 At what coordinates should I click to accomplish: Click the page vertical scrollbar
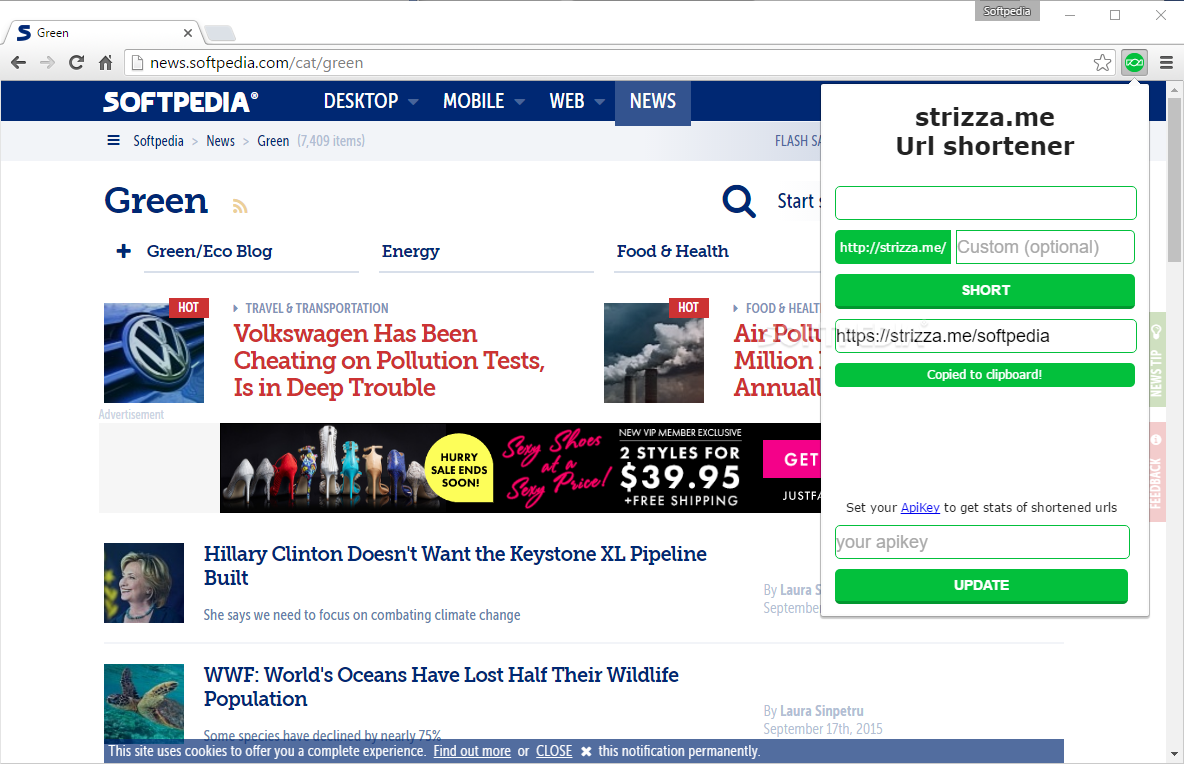1173,180
